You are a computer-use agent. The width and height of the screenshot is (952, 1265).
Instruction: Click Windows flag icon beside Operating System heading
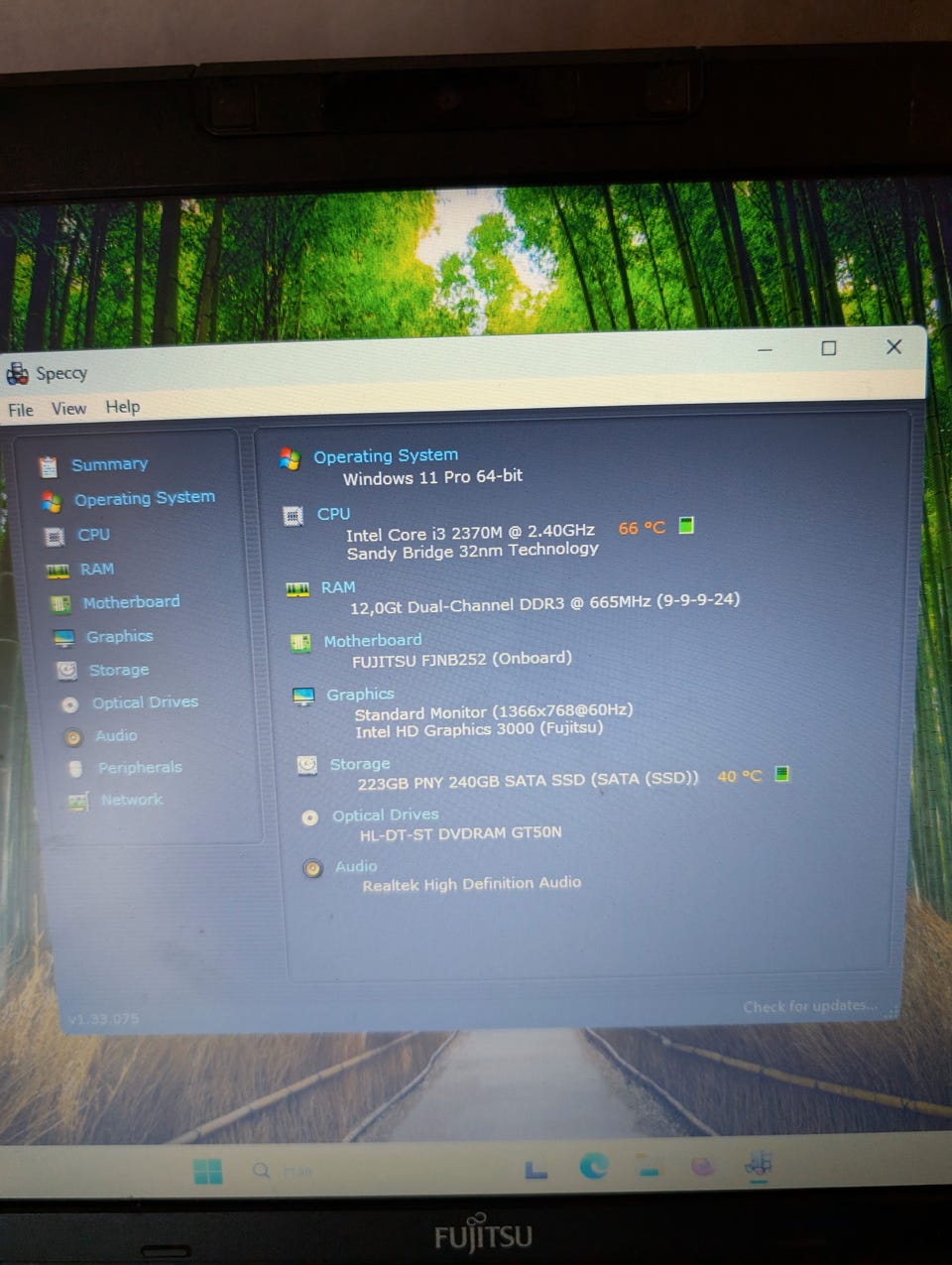(x=290, y=458)
